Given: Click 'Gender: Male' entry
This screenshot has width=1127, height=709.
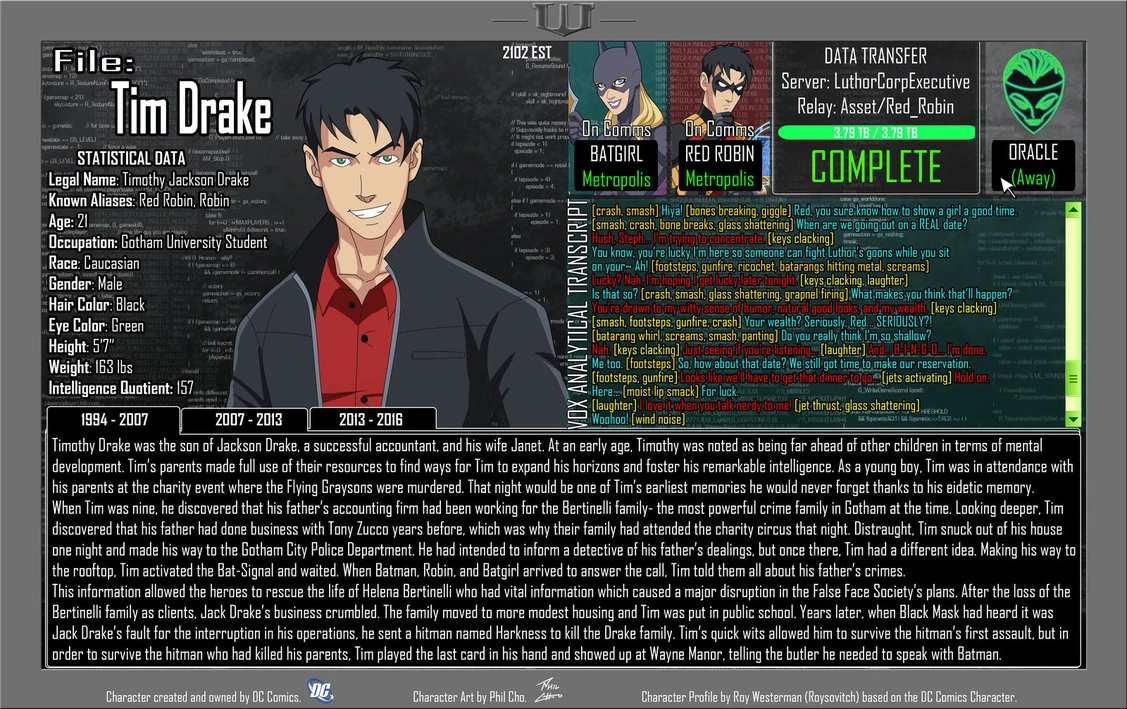Looking at the screenshot, I should [x=86, y=284].
